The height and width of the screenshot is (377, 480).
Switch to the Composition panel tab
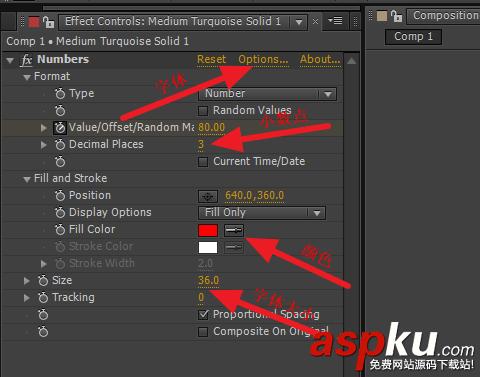(x=446, y=15)
